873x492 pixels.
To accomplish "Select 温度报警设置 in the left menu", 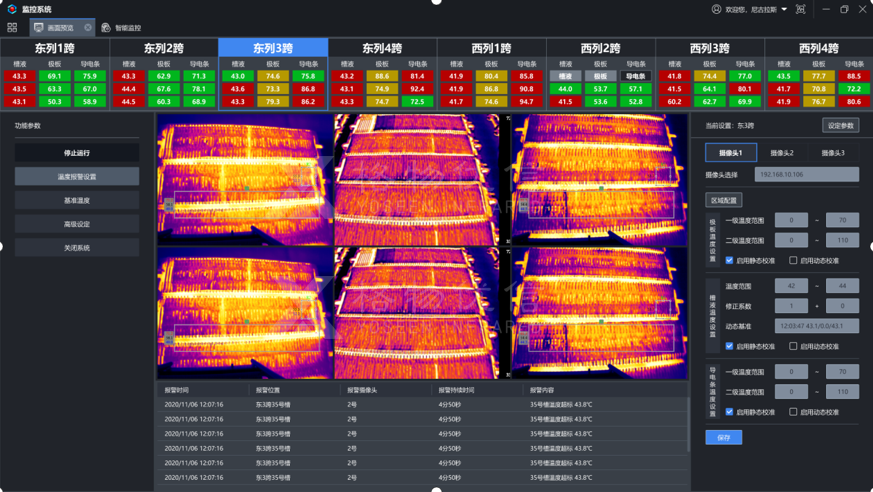I will (77, 176).
